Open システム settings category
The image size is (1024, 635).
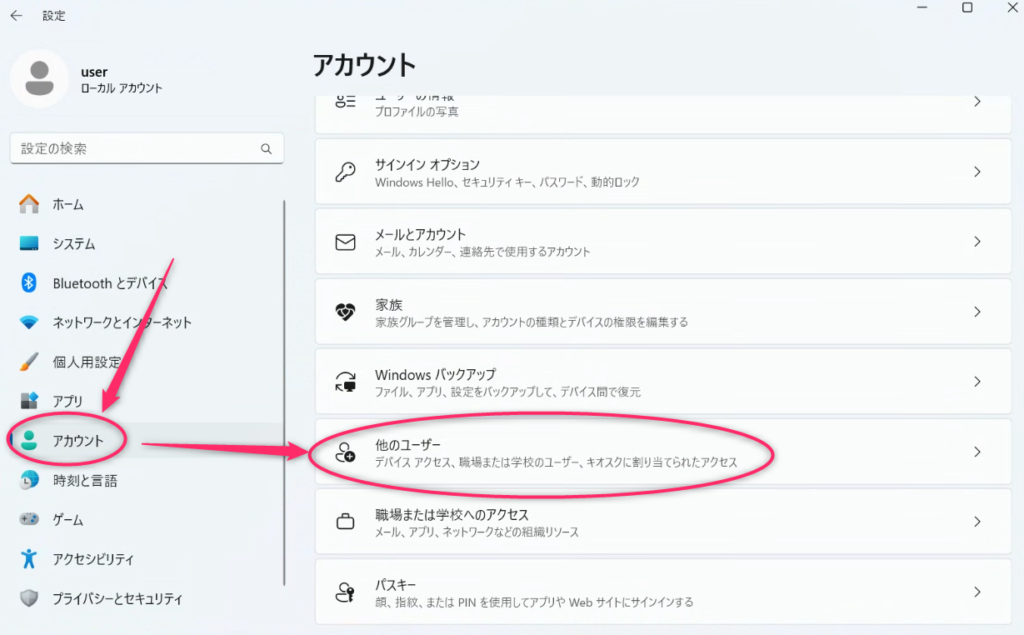click(146, 244)
